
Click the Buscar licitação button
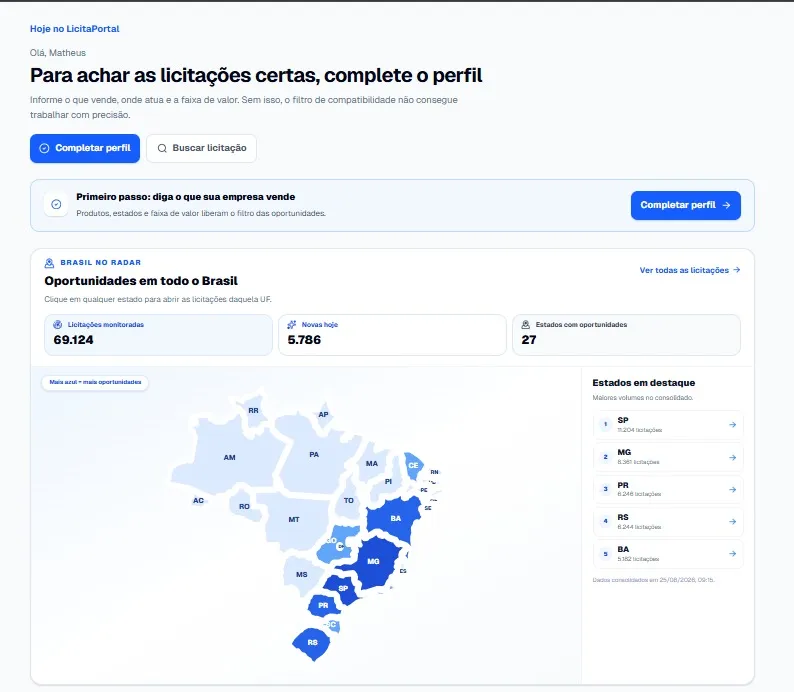pos(202,148)
